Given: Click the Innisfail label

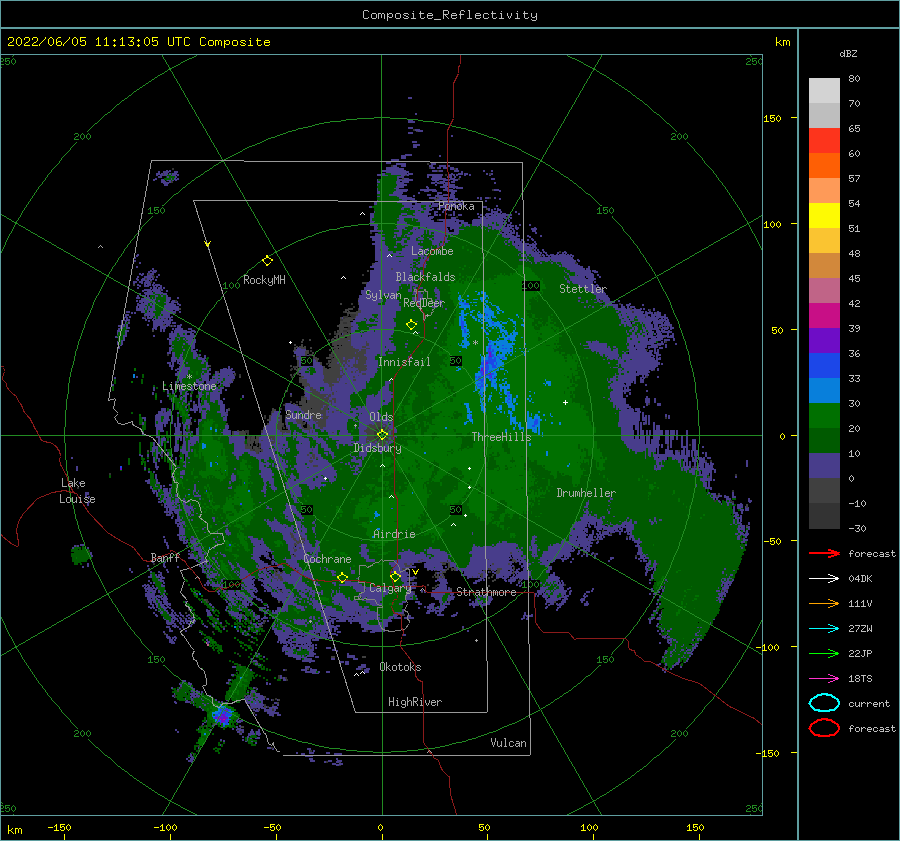Looking at the screenshot, I should (404, 362).
